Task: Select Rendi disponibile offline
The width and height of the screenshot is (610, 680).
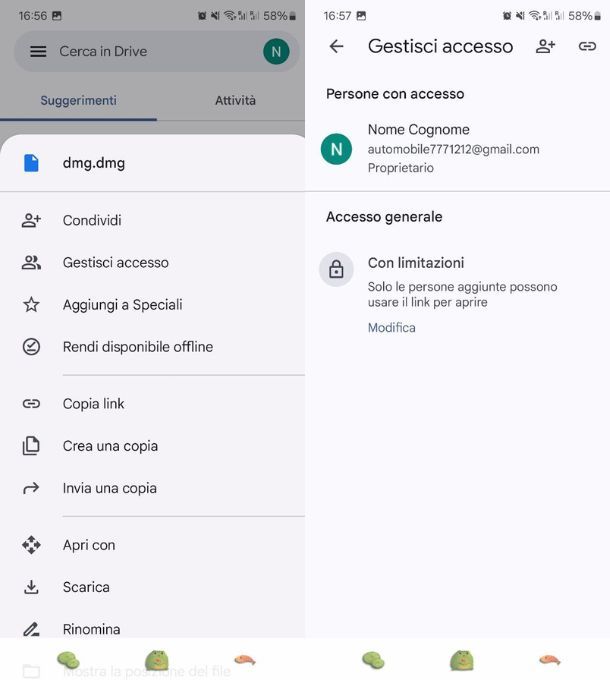Action: [x=138, y=347]
